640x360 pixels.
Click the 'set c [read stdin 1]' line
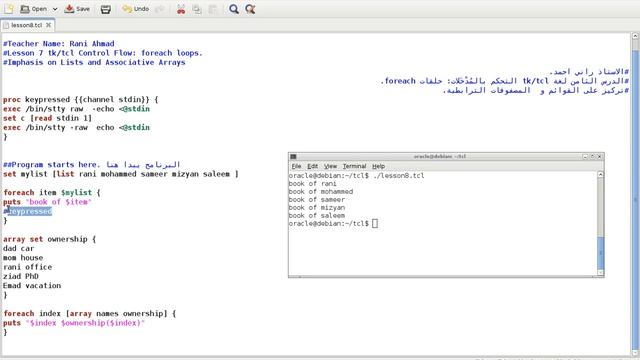coord(47,118)
